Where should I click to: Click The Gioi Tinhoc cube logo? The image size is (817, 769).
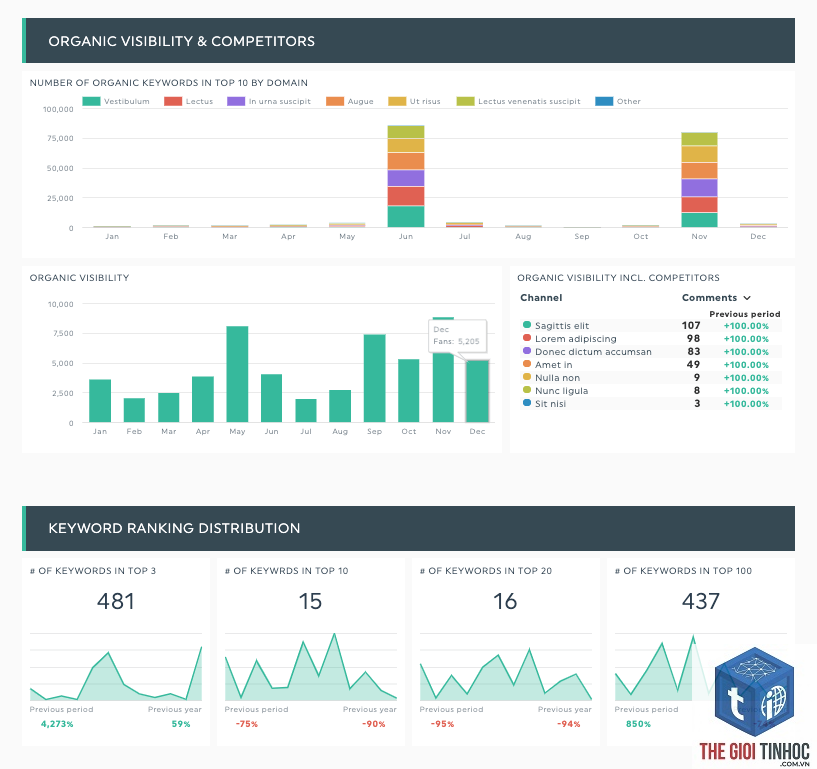click(754, 691)
